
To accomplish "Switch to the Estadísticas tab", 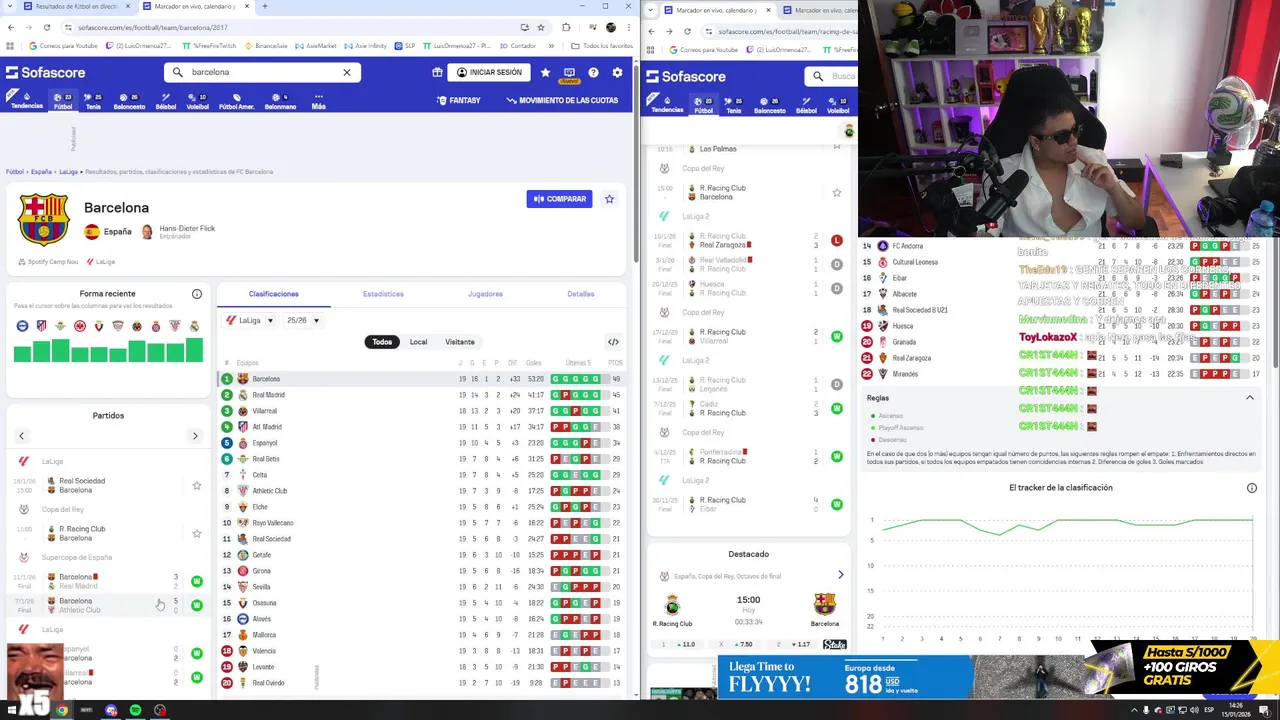I will 383,294.
